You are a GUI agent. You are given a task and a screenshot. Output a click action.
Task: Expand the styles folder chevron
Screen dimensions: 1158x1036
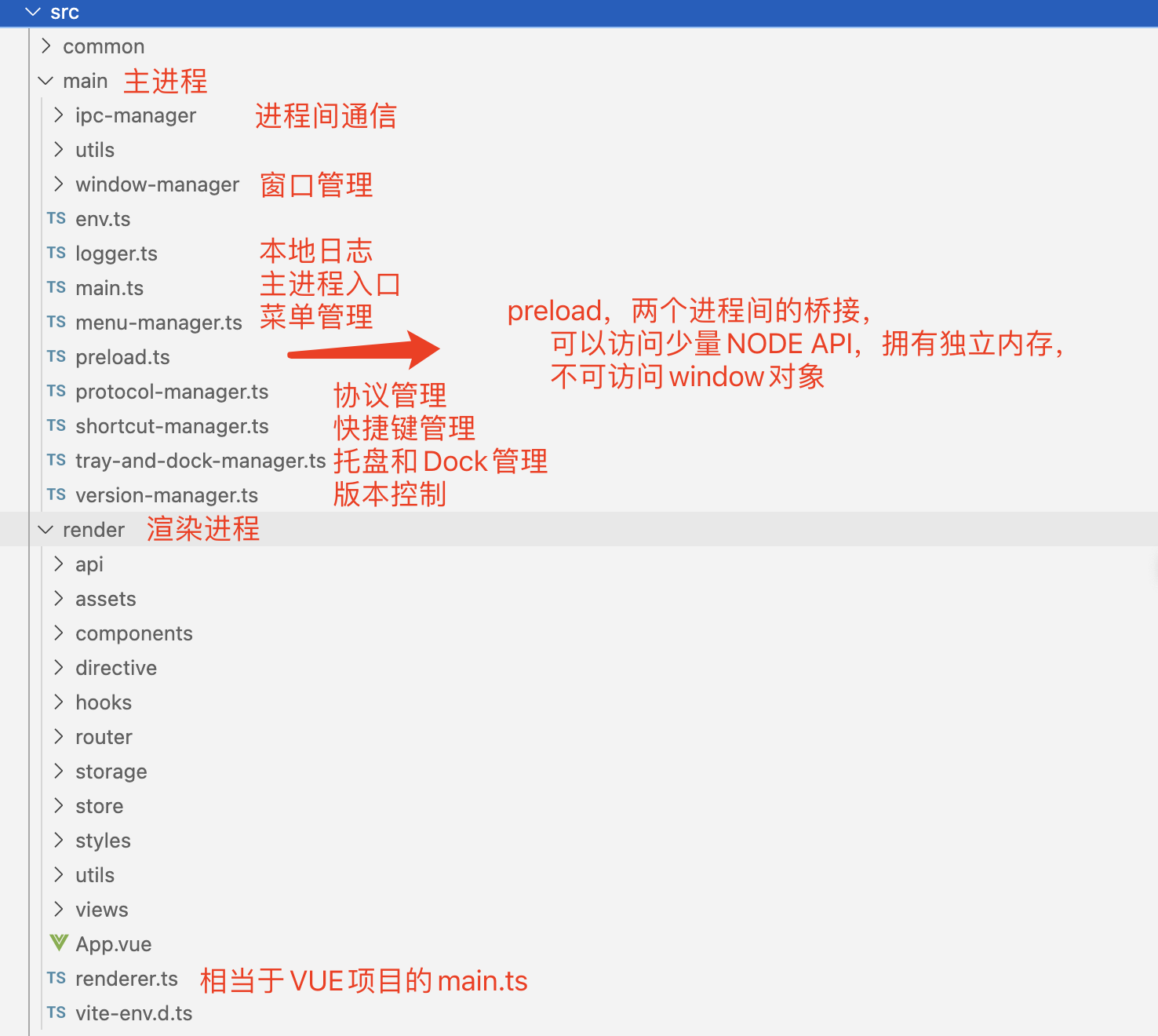coord(59,841)
